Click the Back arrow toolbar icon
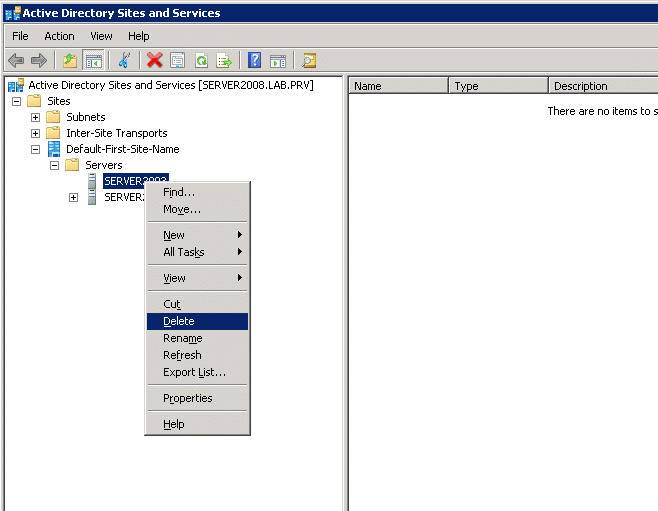 tap(16, 60)
